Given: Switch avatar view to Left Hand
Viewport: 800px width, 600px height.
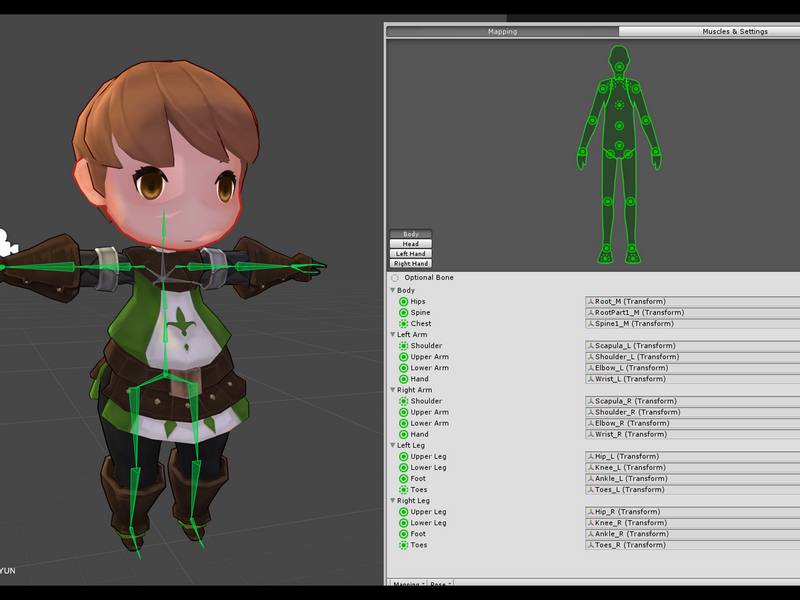Looking at the screenshot, I should pos(411,254).
